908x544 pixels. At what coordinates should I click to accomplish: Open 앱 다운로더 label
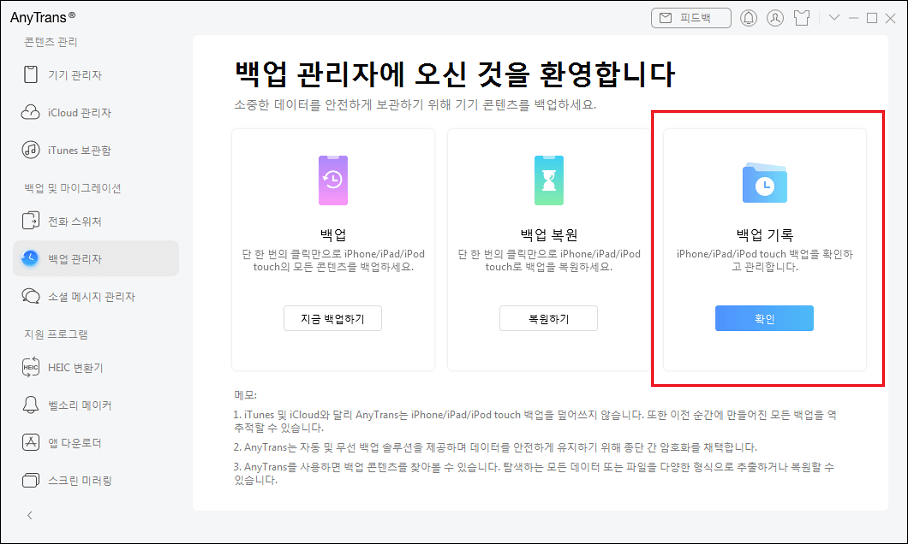click(x=75, y=443)
